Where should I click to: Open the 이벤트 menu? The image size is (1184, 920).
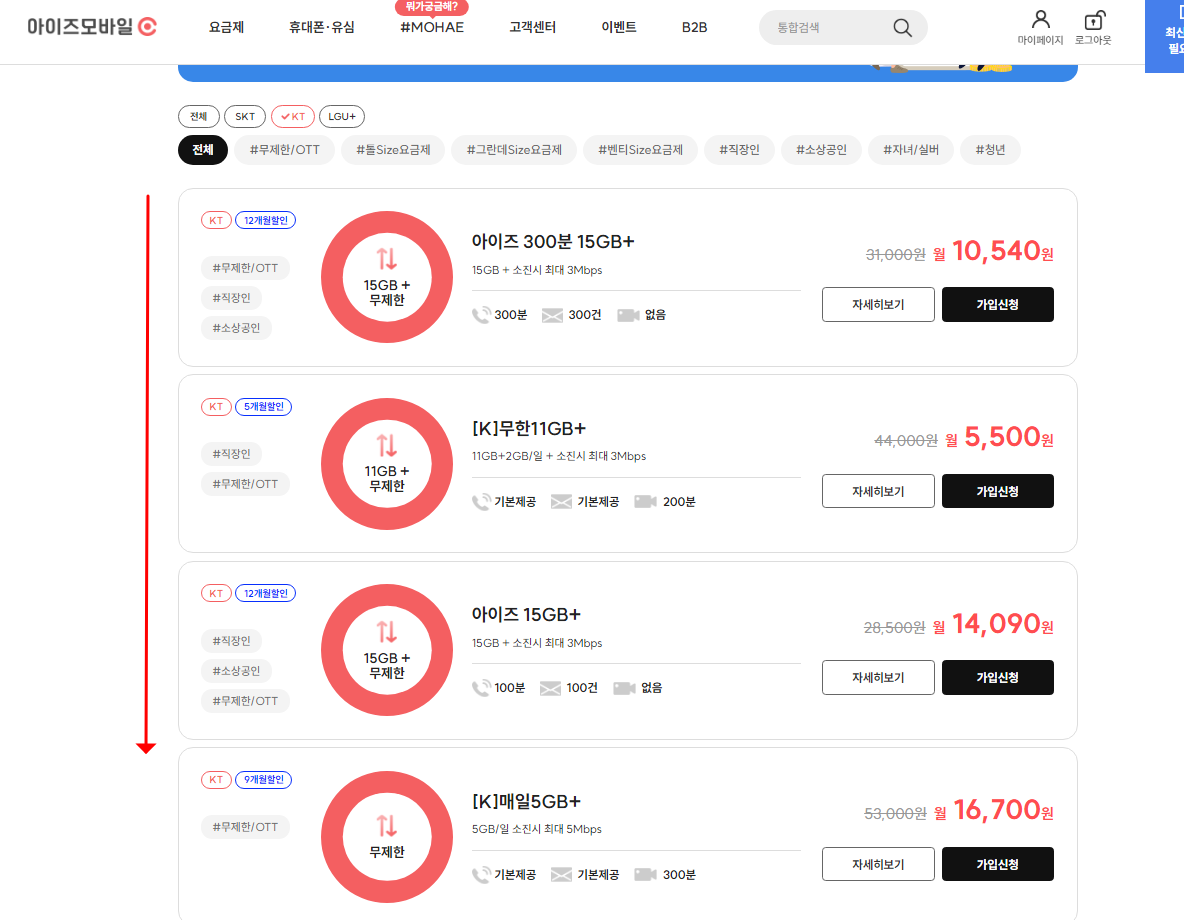[618, 27]
